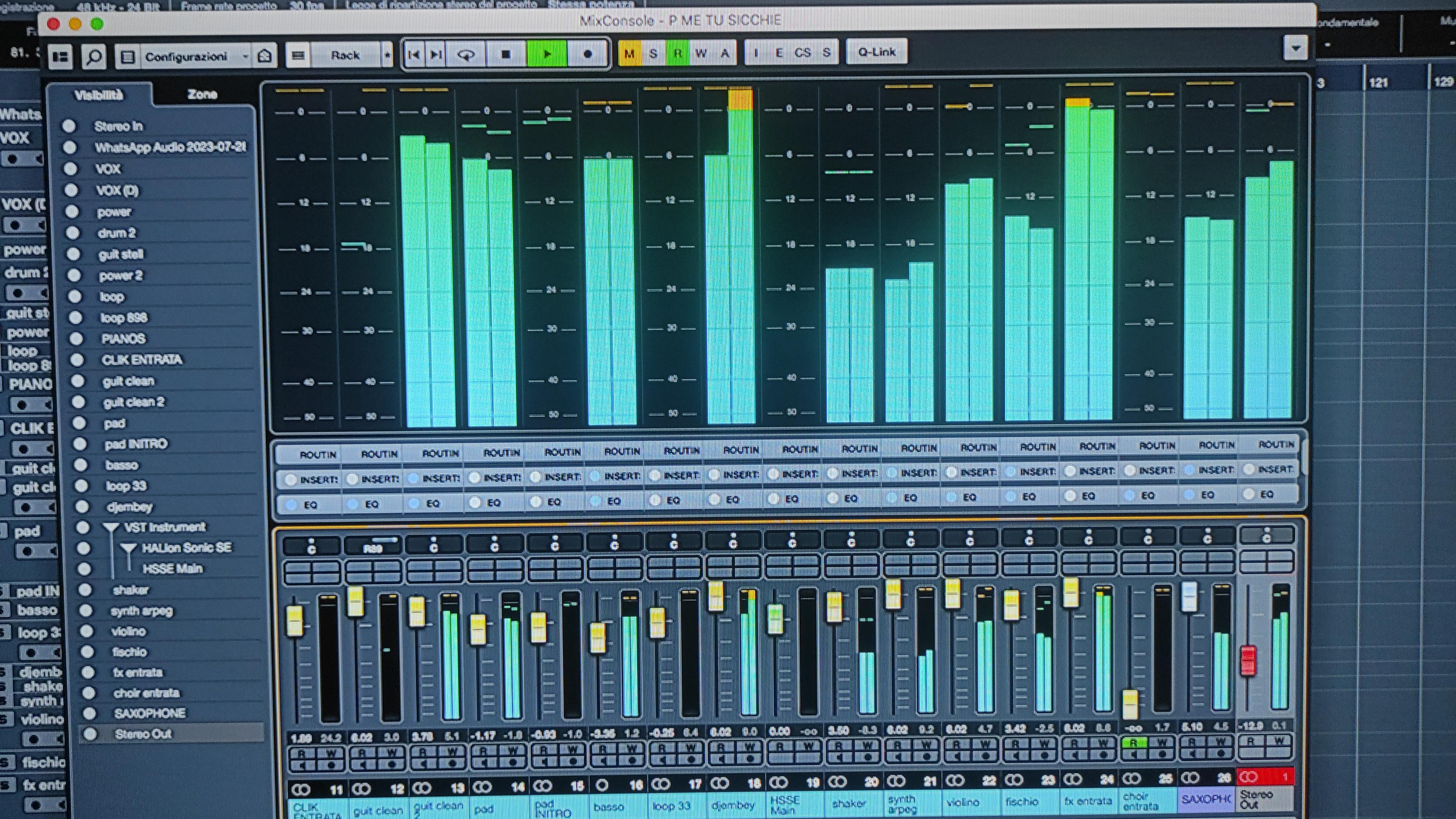Click the red Stereo Out fader handle
Screen dimensions: 1456x819
pyautogui.click(x=1248, y=660)
